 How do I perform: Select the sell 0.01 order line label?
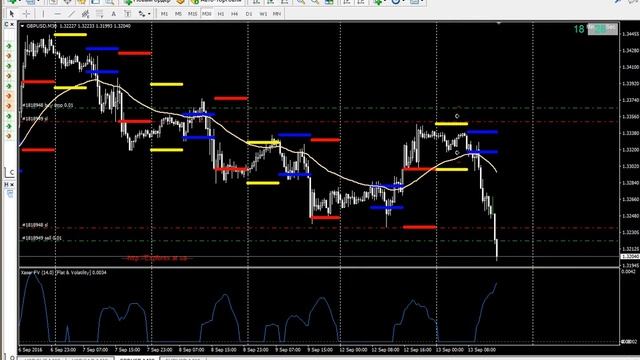click(x=42, y=238)
